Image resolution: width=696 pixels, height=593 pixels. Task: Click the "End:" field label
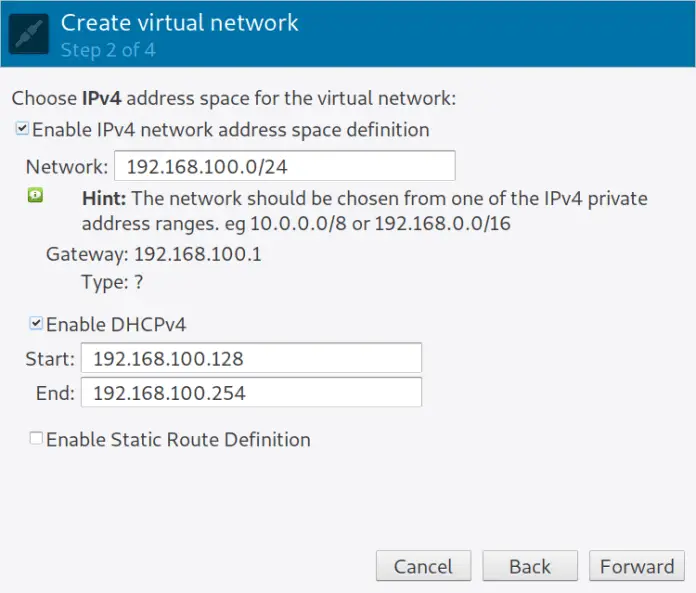click(55, 393)
